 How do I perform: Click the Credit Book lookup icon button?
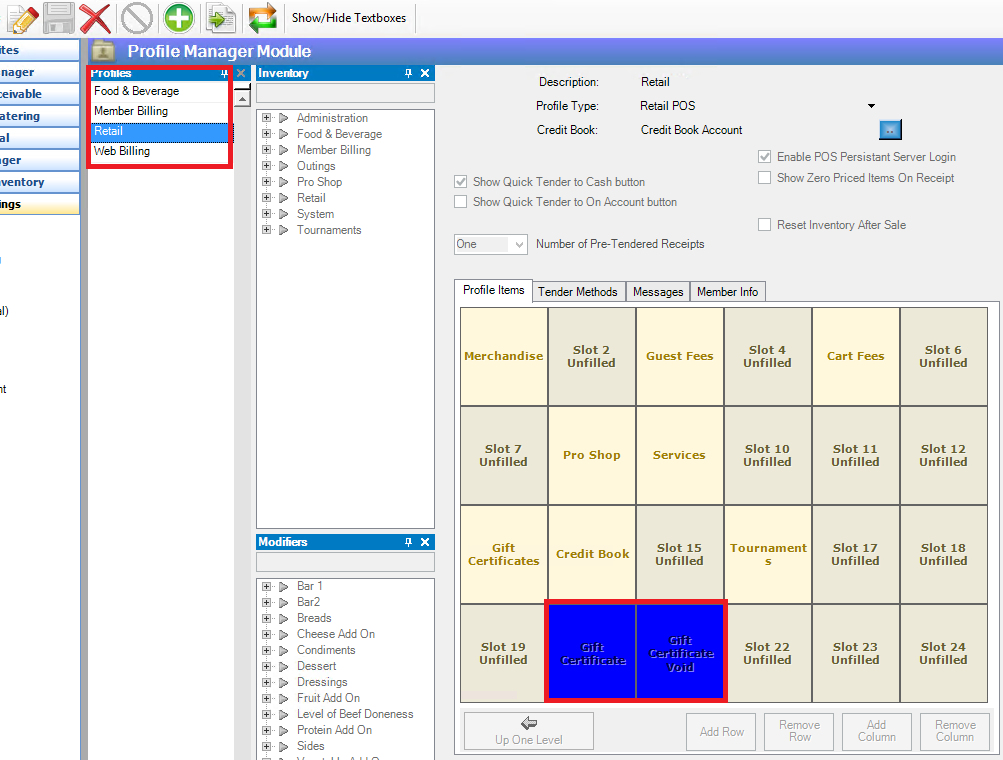[x=889, y=130]
